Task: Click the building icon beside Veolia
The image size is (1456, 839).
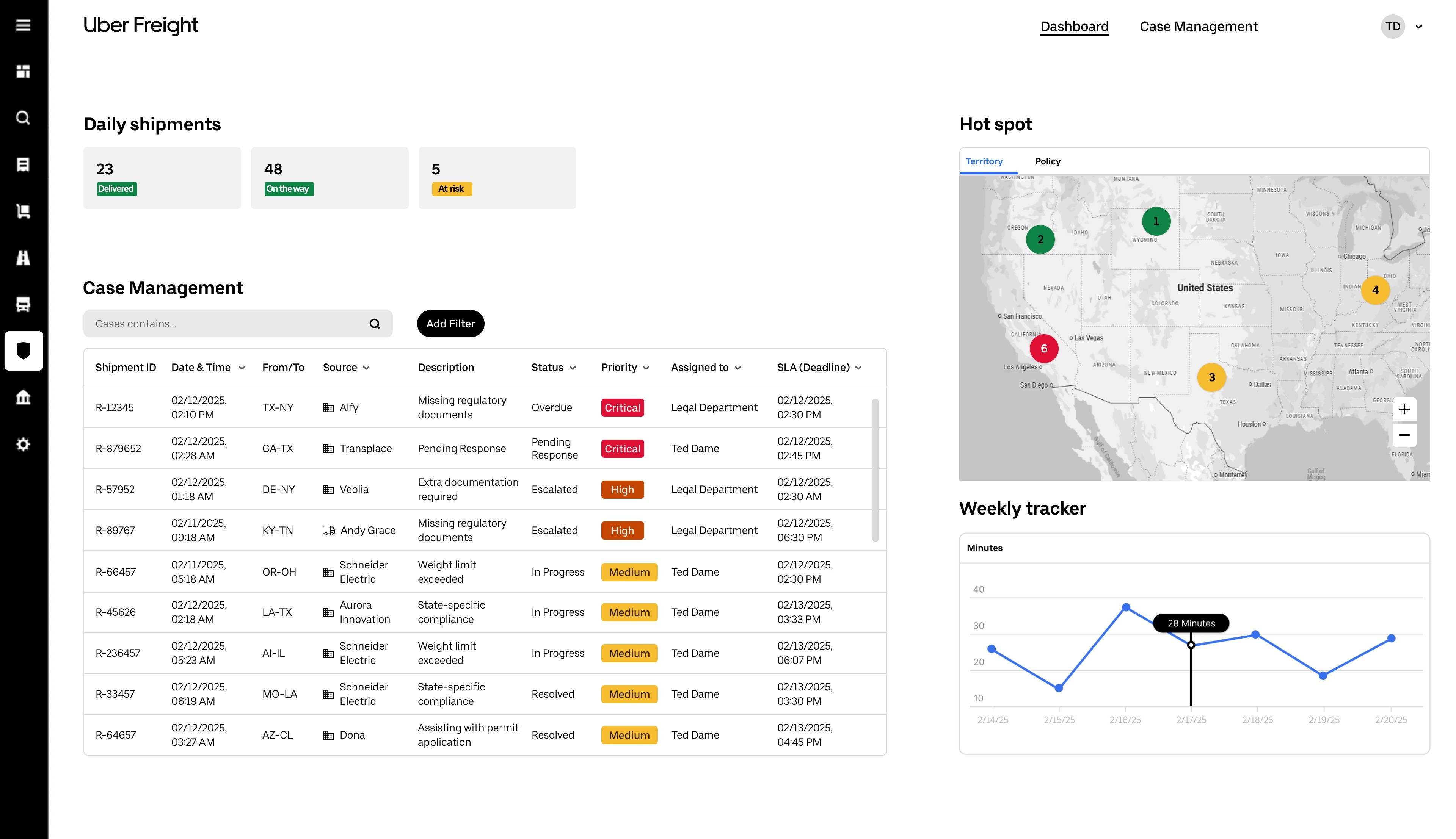Action: point(328,489)
